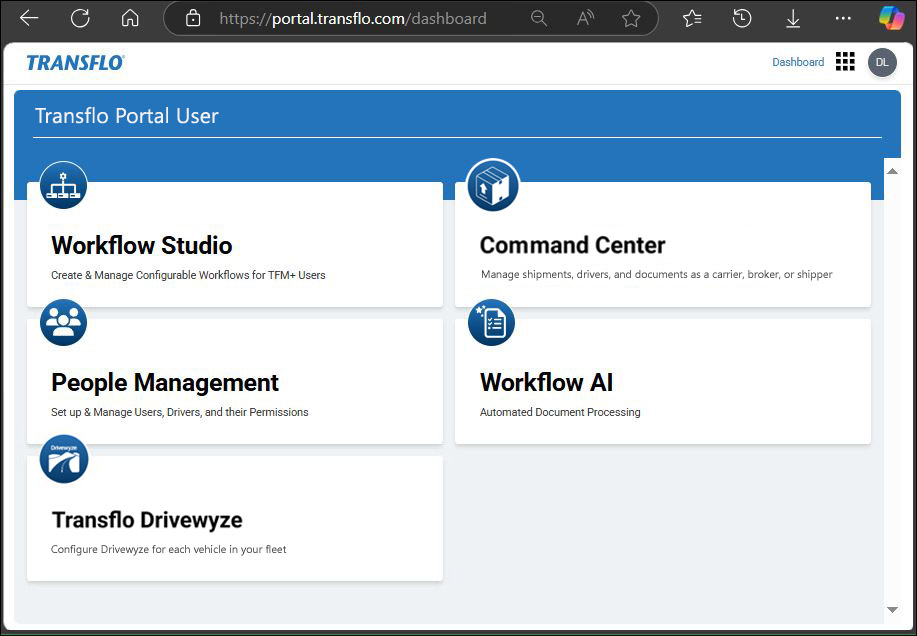Click the 'Transflo Portal User' heading
This screenshot has width=917, height=636.
coord(127,116)
